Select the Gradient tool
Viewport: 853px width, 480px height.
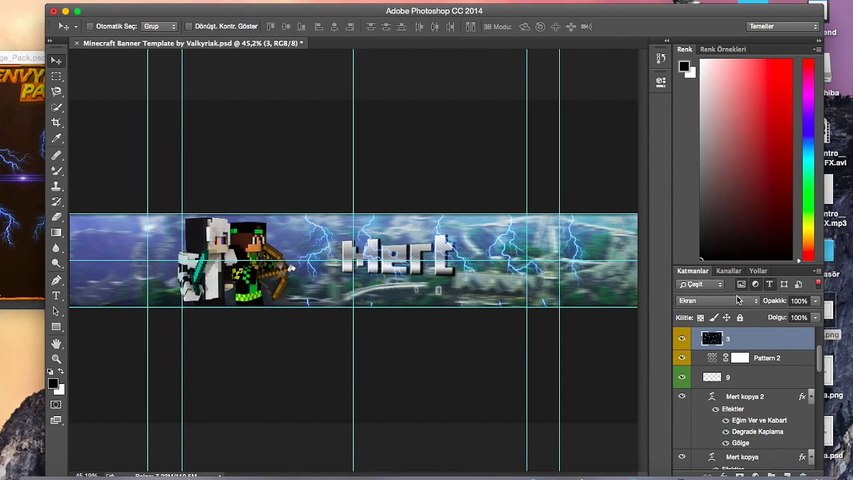pos(56,232)
